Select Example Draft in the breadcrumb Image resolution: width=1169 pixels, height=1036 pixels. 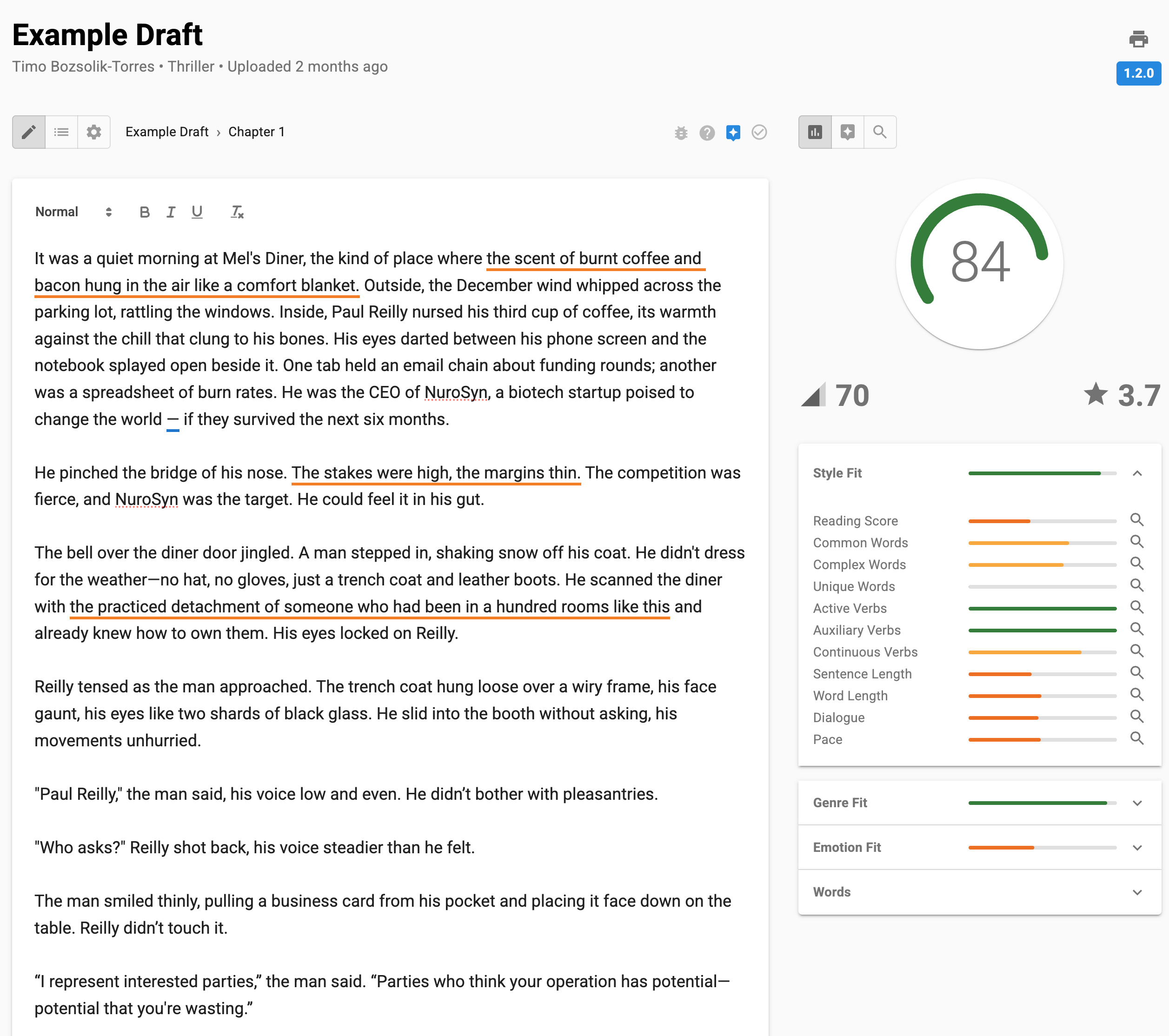tap(166, 132)
